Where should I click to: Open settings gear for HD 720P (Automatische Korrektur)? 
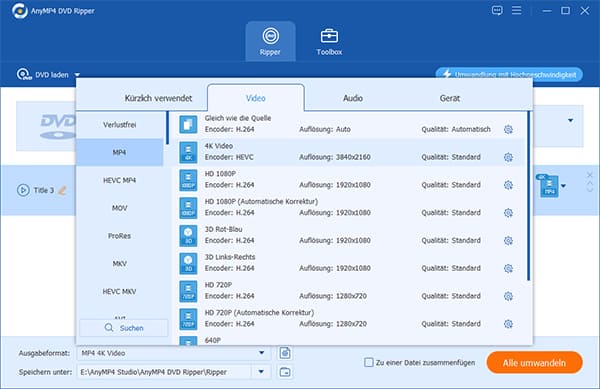click(508, 324)
